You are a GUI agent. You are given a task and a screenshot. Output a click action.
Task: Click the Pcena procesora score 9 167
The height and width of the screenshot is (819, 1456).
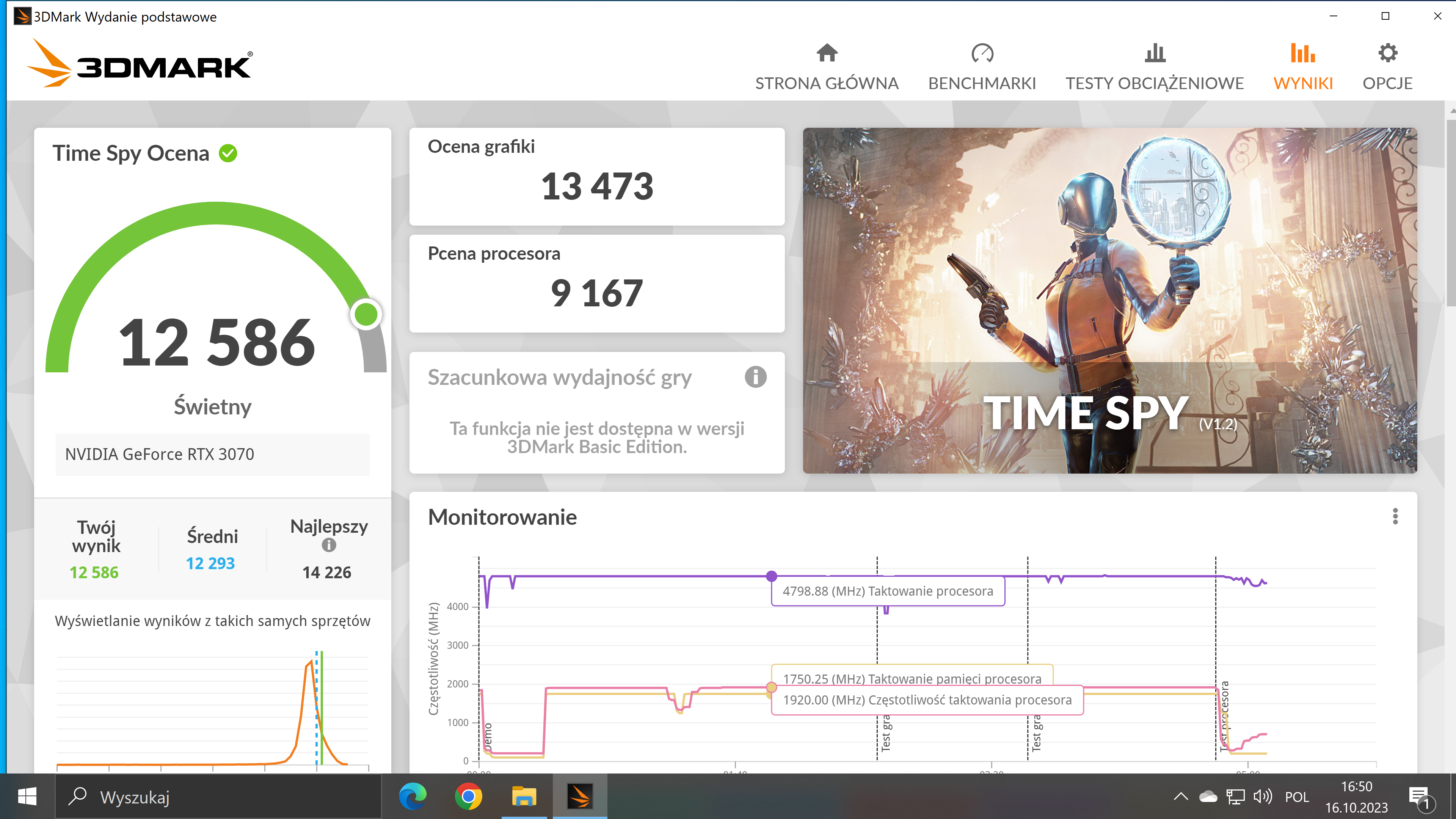click(x=597, y=293)
